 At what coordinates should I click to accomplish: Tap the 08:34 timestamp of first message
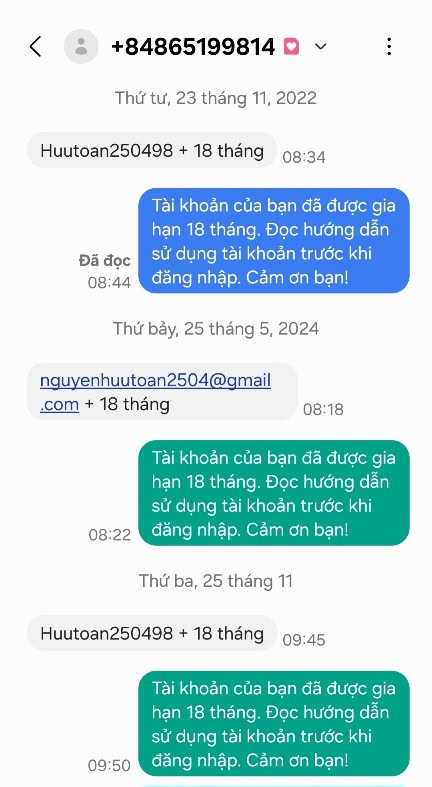point(304,158)
